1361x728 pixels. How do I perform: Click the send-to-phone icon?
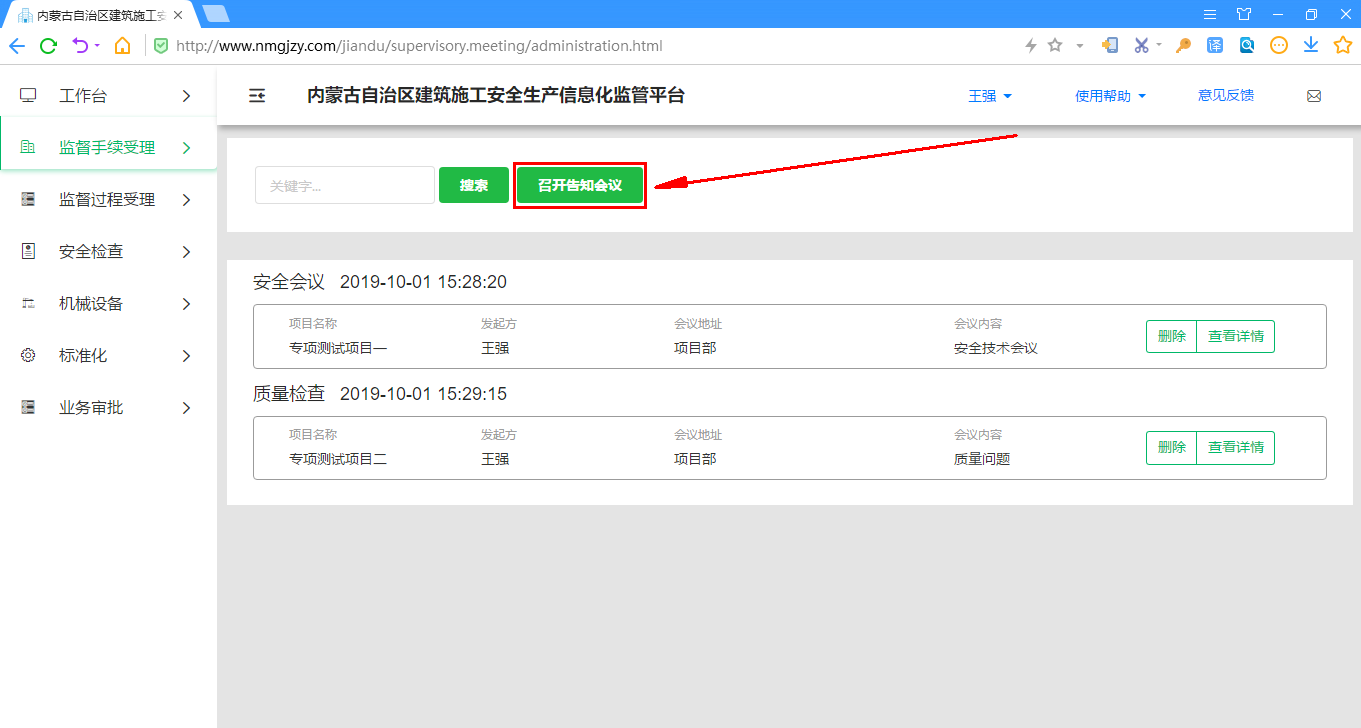tap(1109, 46)
